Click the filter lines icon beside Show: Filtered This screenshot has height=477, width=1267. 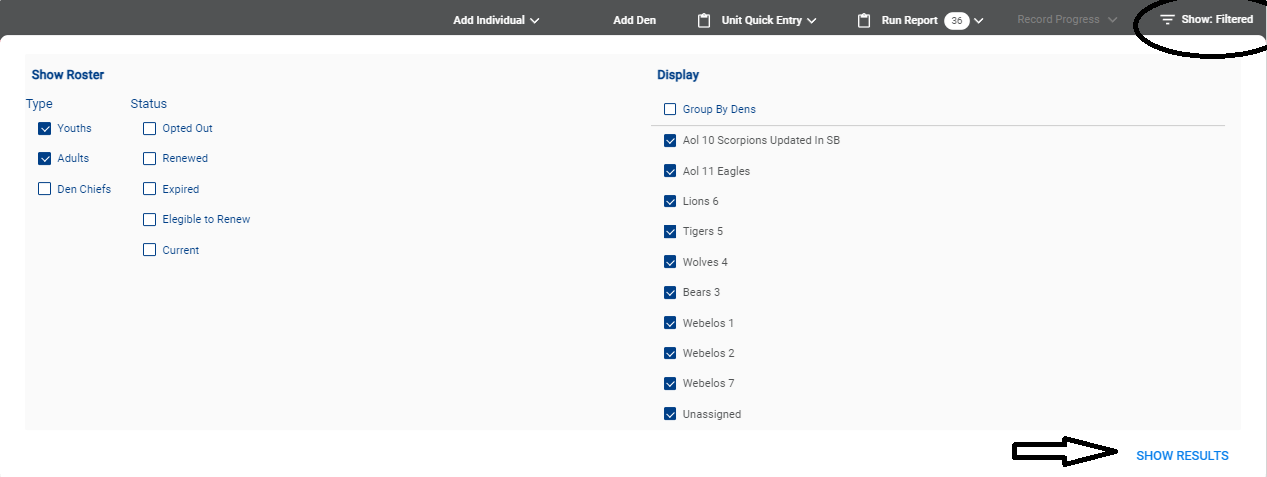(1167, 19)
